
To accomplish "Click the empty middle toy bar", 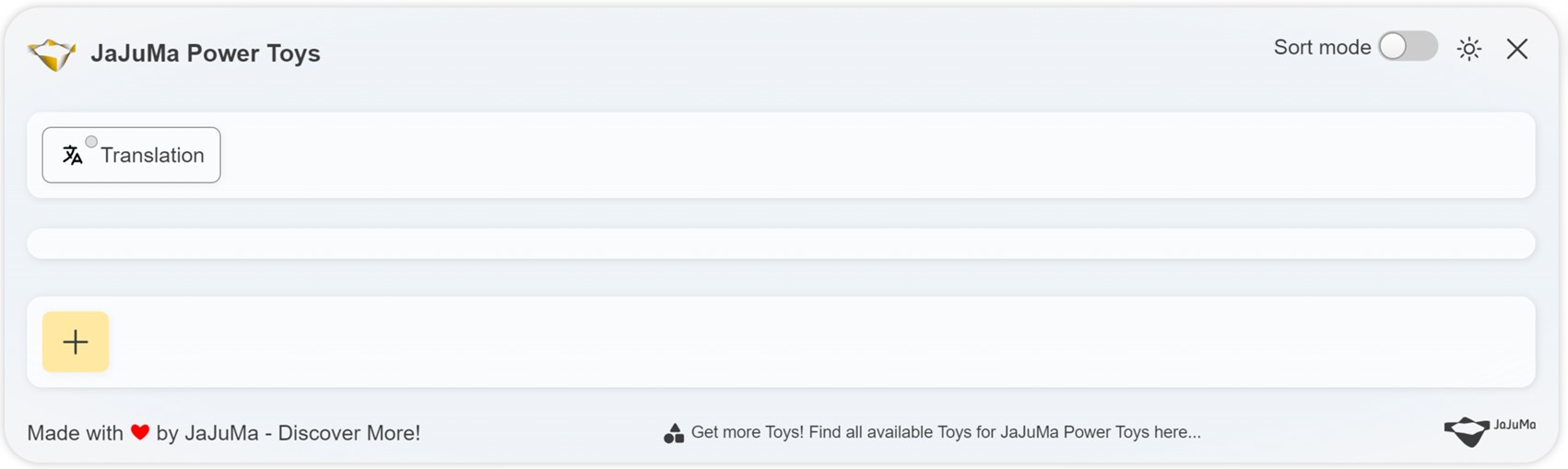I will click(x=781, y=243).
